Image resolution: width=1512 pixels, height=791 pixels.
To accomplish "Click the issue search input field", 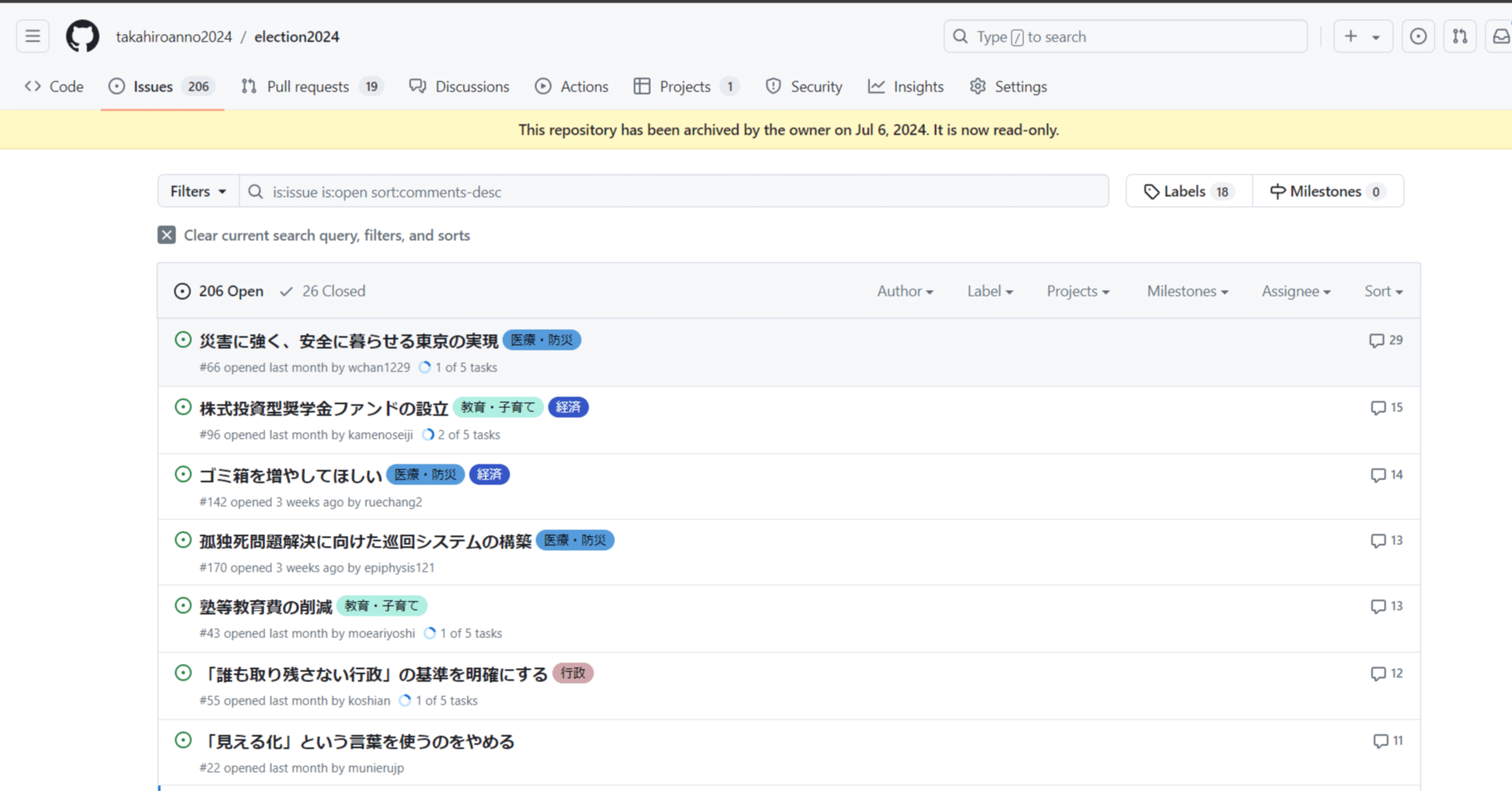I will click(673, 191).
